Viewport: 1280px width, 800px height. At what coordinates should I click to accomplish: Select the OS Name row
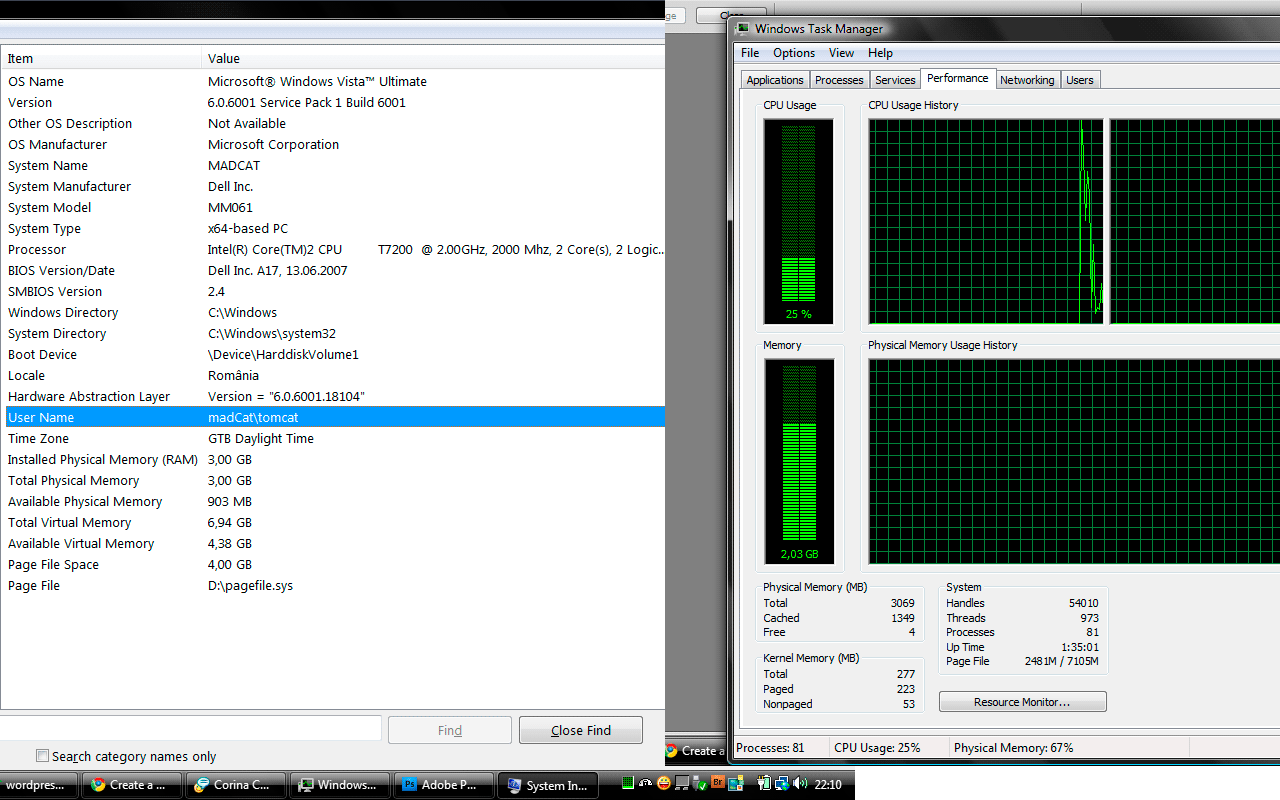coord(332,82)
